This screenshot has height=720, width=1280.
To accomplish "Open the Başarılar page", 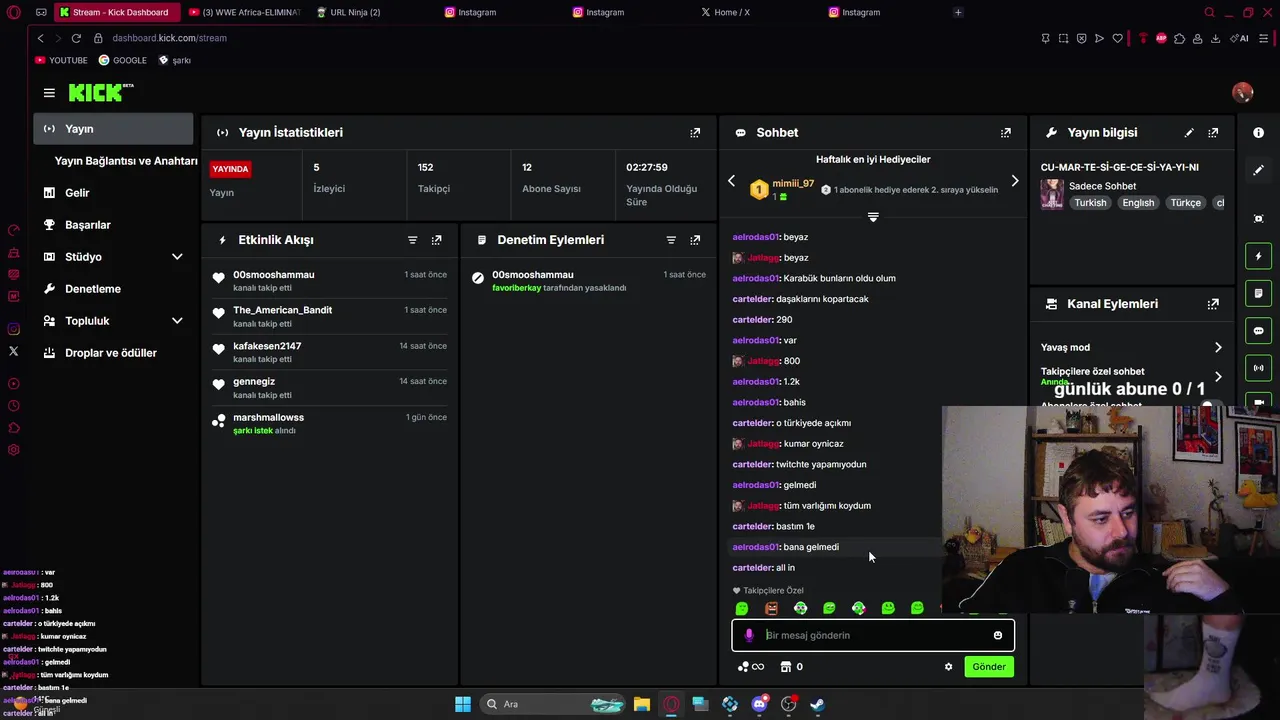I will point(113,225).
